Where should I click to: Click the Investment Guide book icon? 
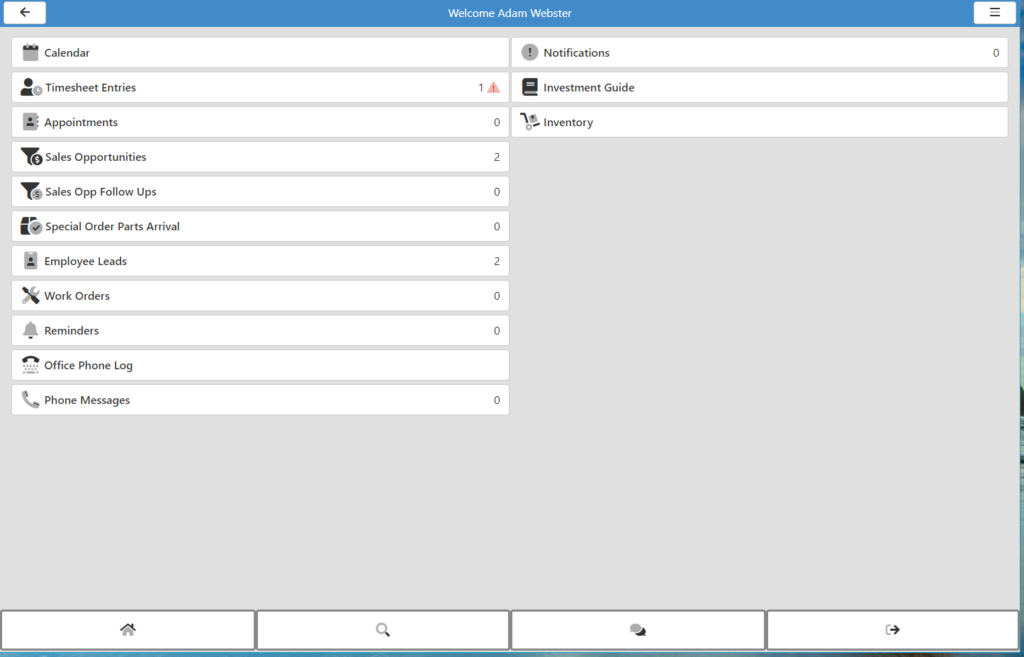pyautogui.click(x=529, y=87)
